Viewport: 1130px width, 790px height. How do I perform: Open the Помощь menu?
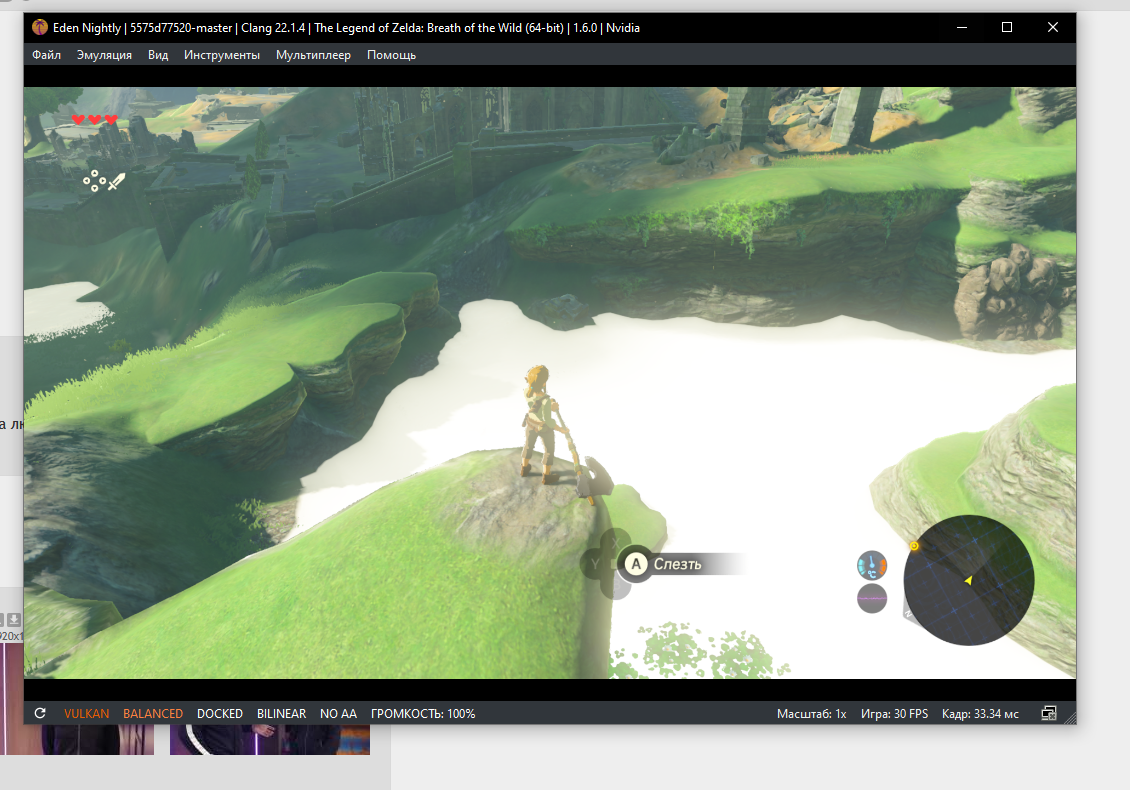[391, 55]
